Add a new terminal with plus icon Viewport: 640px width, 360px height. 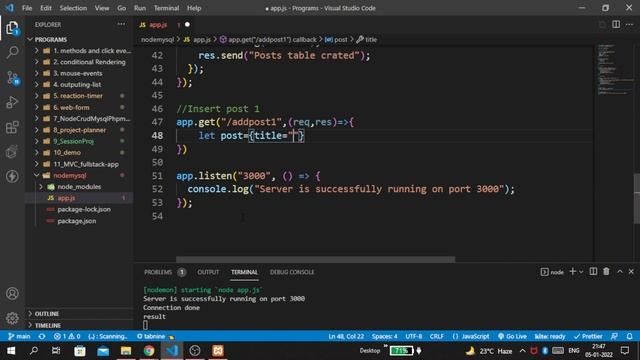[x=572, y=271]
